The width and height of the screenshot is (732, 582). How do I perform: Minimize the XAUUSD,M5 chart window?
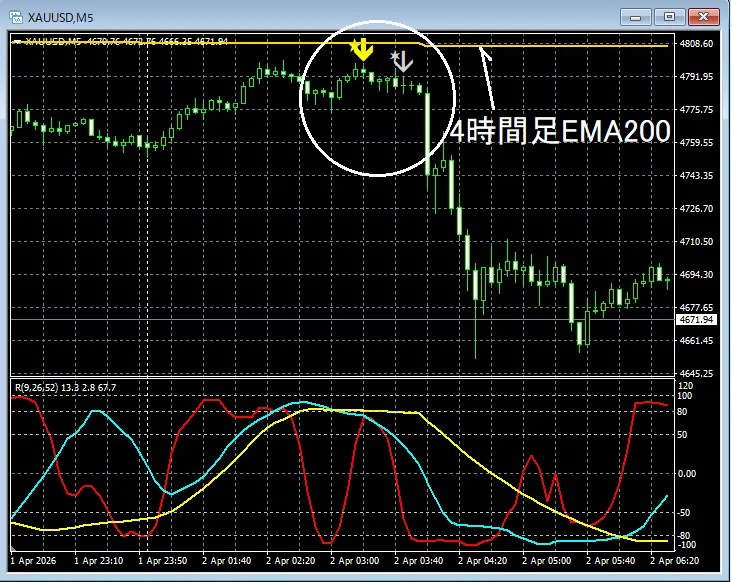click(x=635, y=17)
